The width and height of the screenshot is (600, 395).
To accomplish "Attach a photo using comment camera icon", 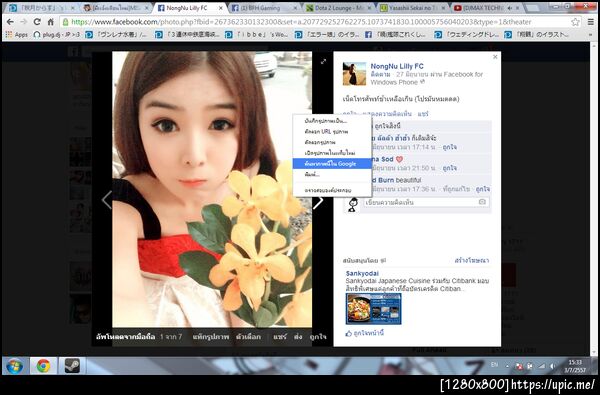I will 482,202.
